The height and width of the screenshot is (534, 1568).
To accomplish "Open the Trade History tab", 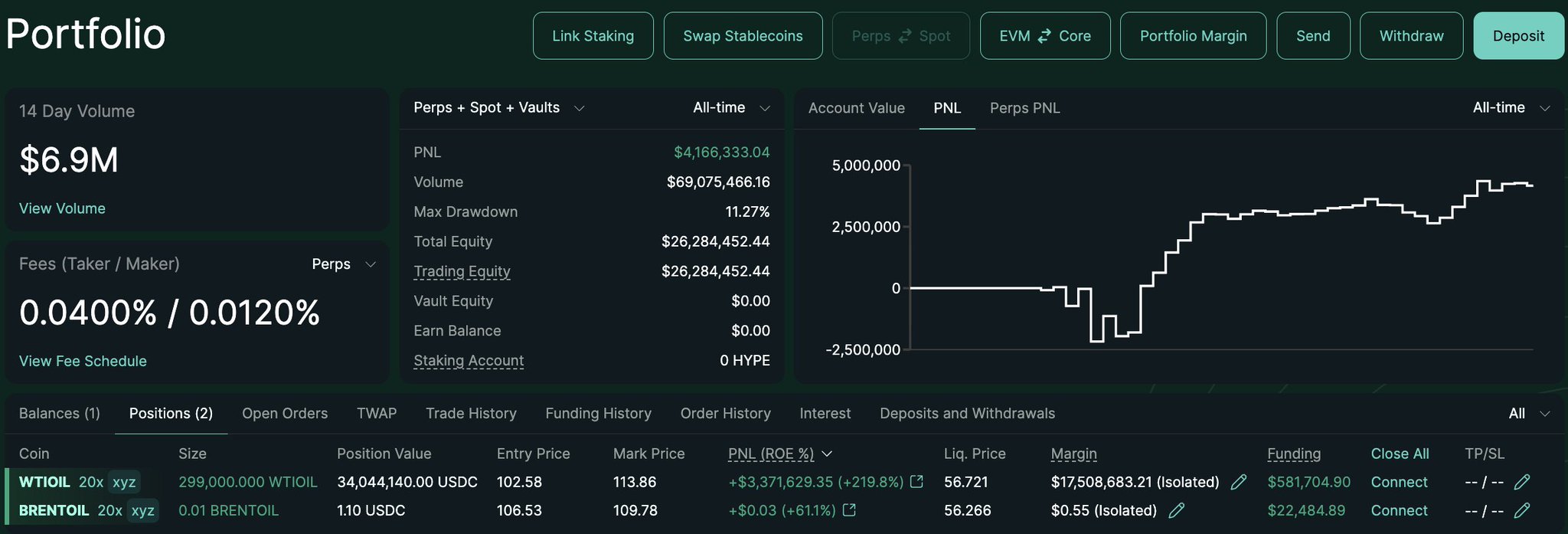I will coord(471,414).
